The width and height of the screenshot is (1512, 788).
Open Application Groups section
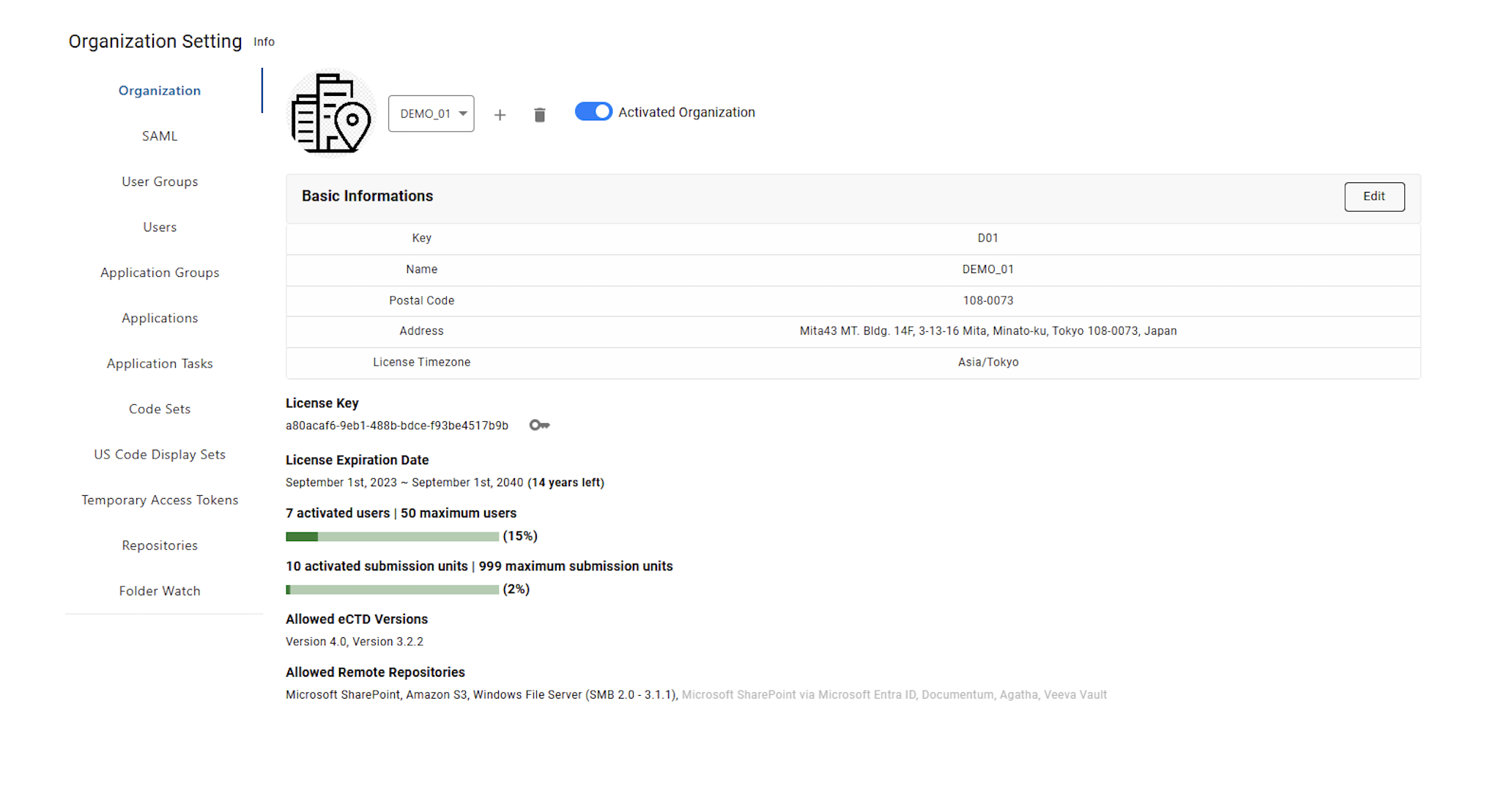pyautogui.click(x=160, y=272)
